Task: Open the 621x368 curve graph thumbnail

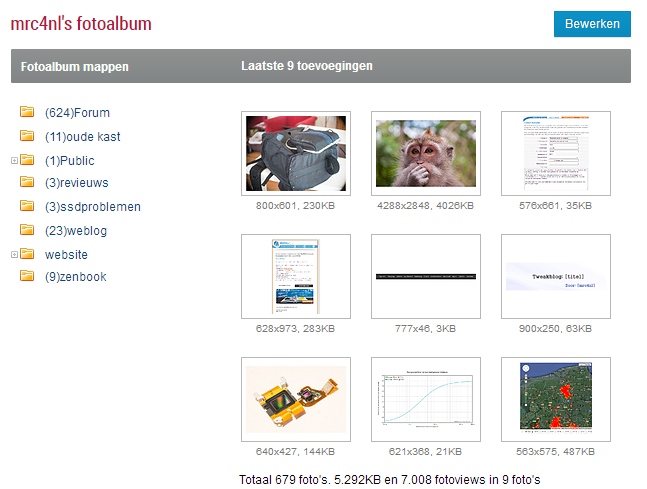Action: 426,399
